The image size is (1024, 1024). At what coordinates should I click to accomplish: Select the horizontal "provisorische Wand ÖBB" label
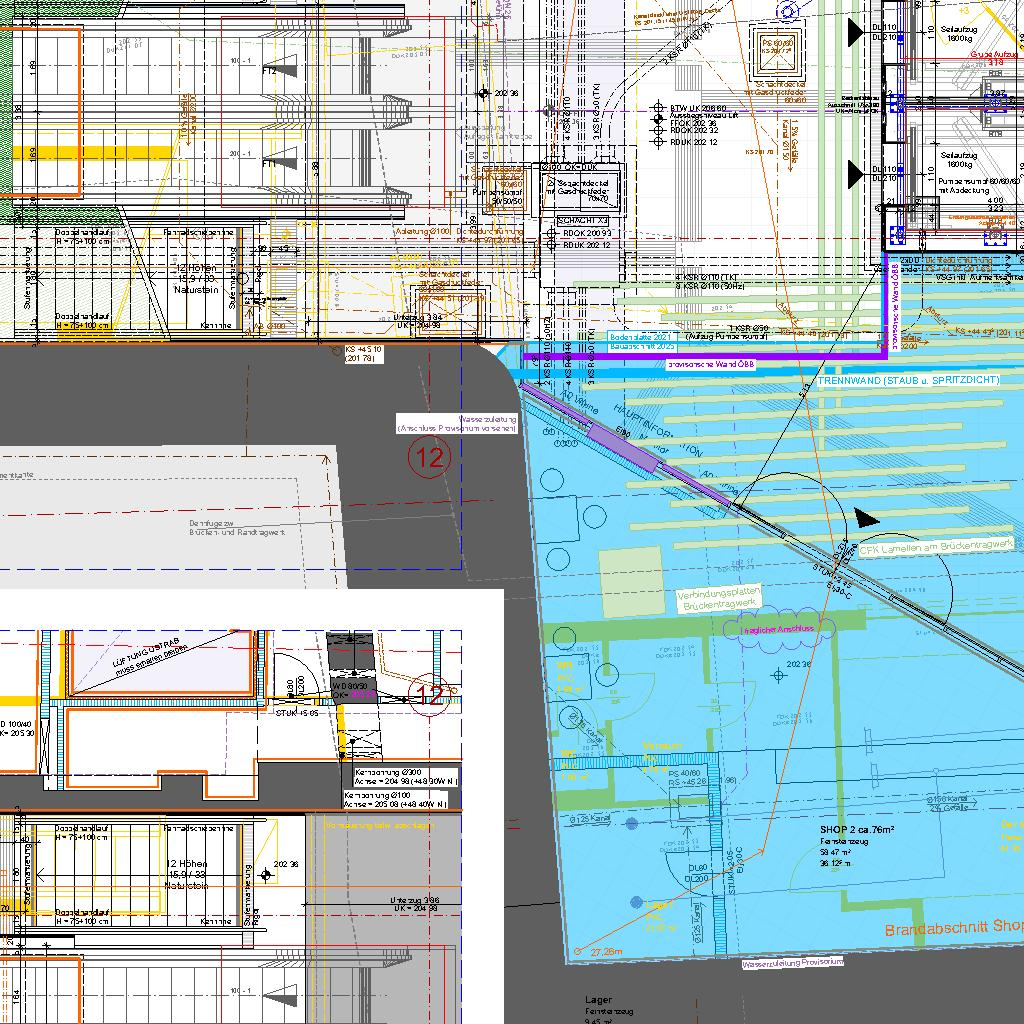(710, 364)
